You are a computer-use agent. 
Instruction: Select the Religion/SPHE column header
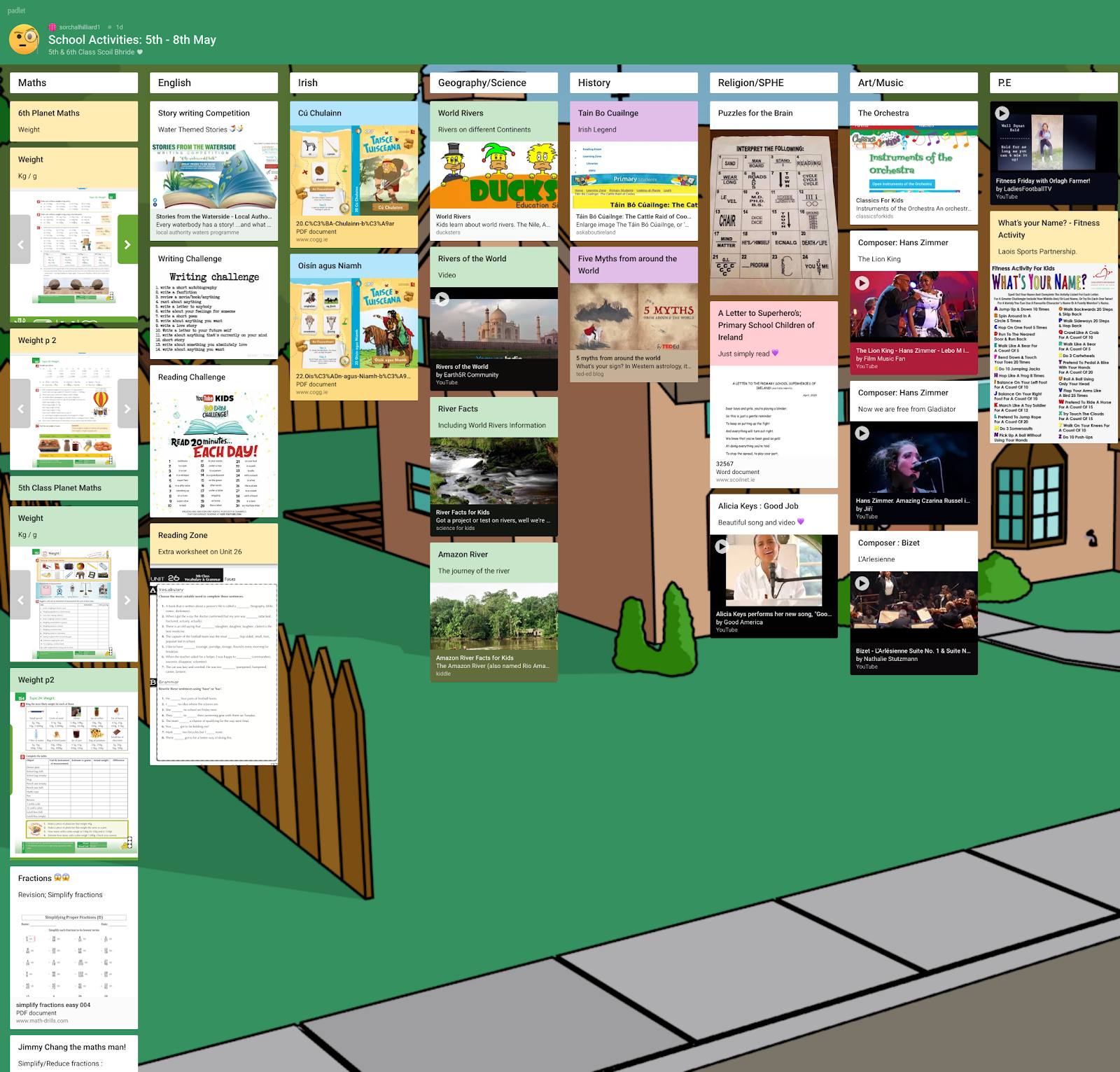pyautogui.click(x=773, y=83)
